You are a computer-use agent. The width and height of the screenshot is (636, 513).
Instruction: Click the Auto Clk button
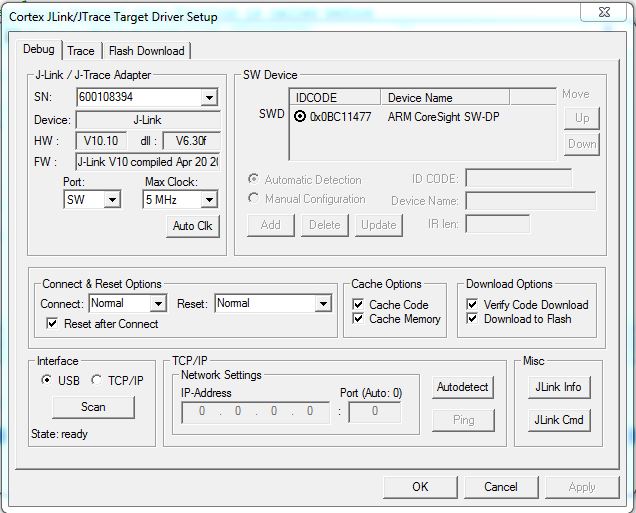click(193, 226)
